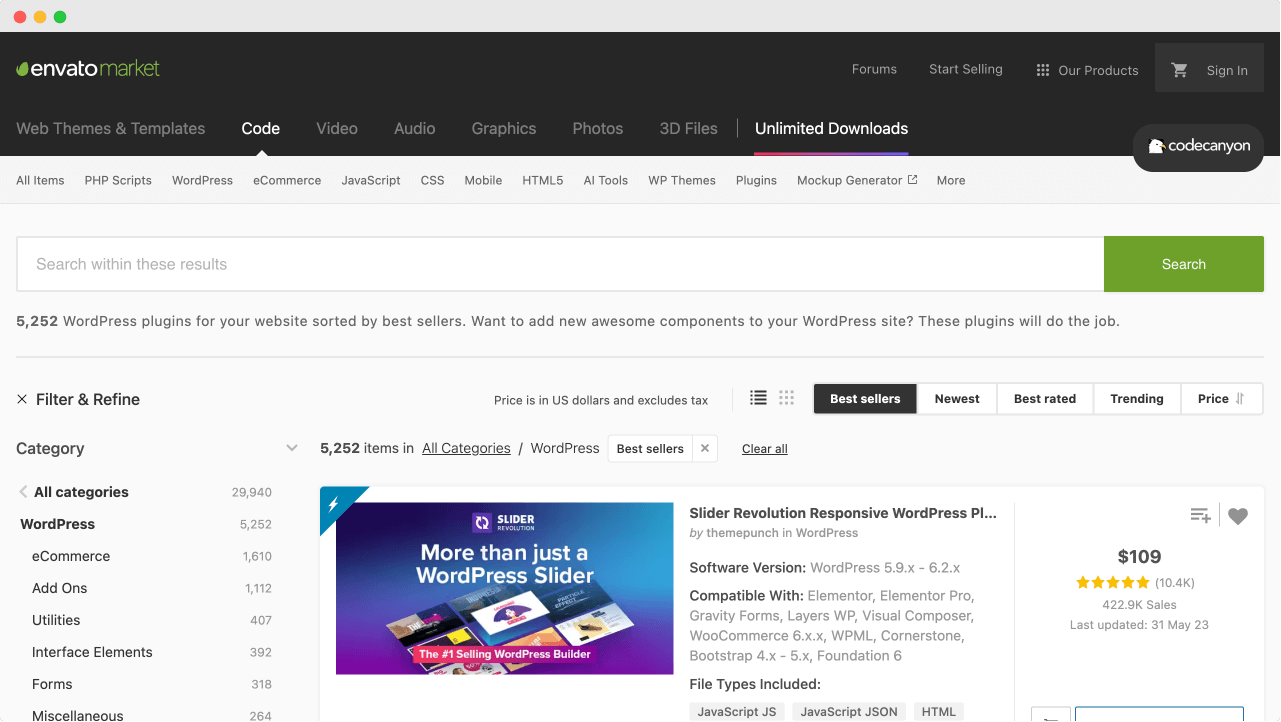Filter by eCommerce subcategory in sidebar
Viewport: 1281px width, 722px height.
(x=71, y=556)
